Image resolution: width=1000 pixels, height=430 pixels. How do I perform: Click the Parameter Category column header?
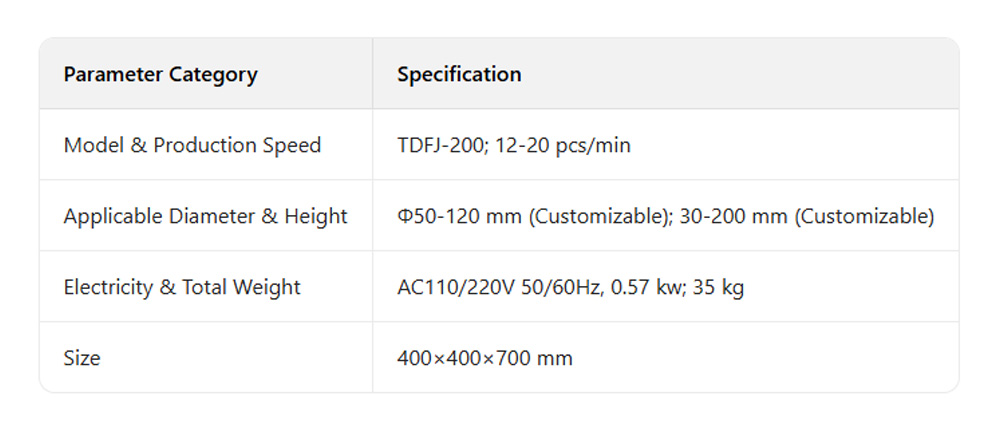(x=160, y=74)
